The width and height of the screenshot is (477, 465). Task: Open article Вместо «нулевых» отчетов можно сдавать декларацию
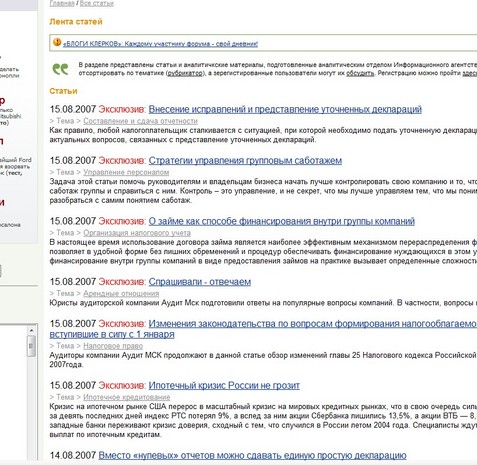tap(252, 455)
